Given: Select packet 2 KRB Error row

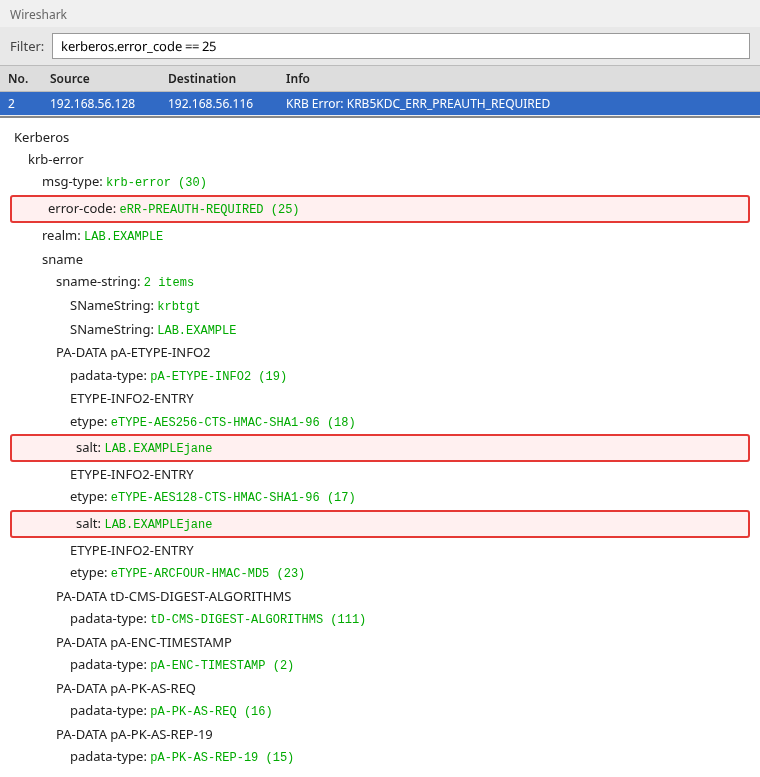Looking at the screenshot, I should pos(380,104).
